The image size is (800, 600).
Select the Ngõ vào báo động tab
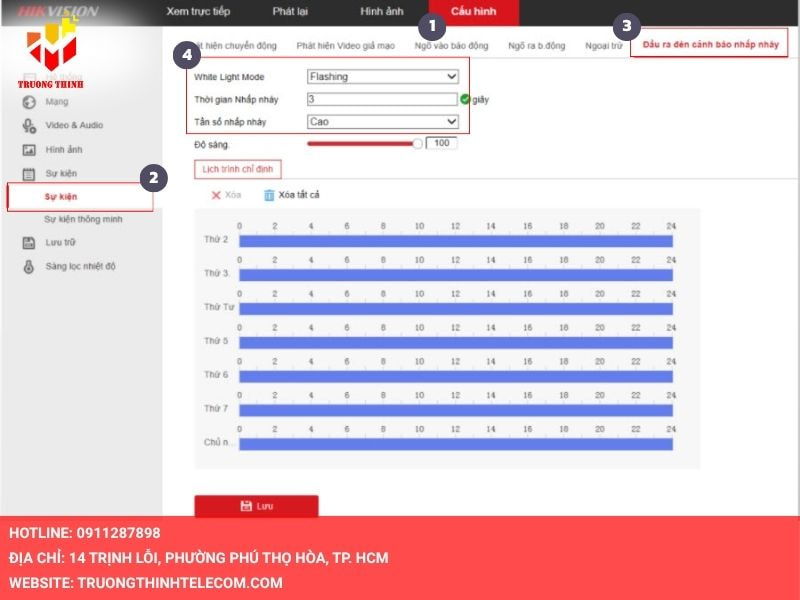tap(452, 46)
